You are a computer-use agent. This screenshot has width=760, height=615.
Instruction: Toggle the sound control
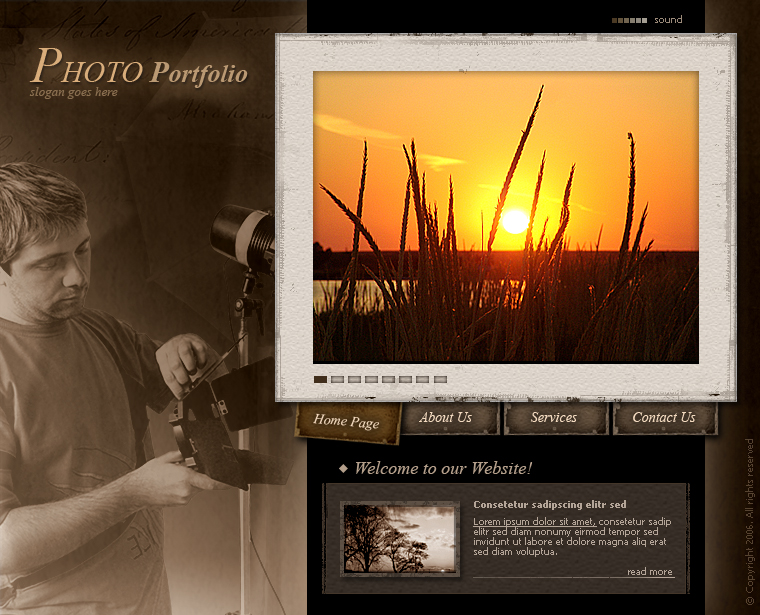pos(668,20)
